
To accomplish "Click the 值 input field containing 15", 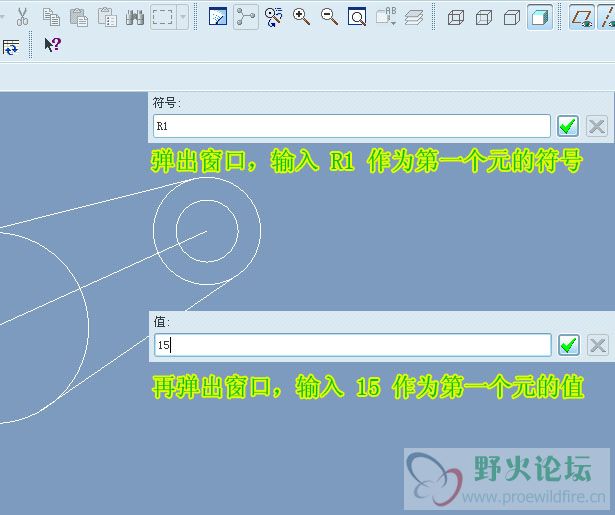I will (353, 345).
